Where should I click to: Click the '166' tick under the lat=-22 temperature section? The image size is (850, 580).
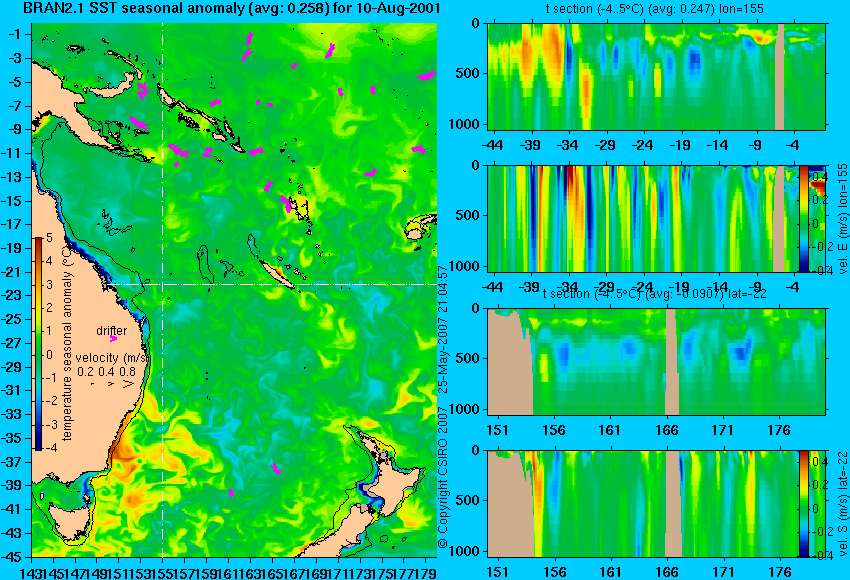pyautogui.click(x=666, y=430)
